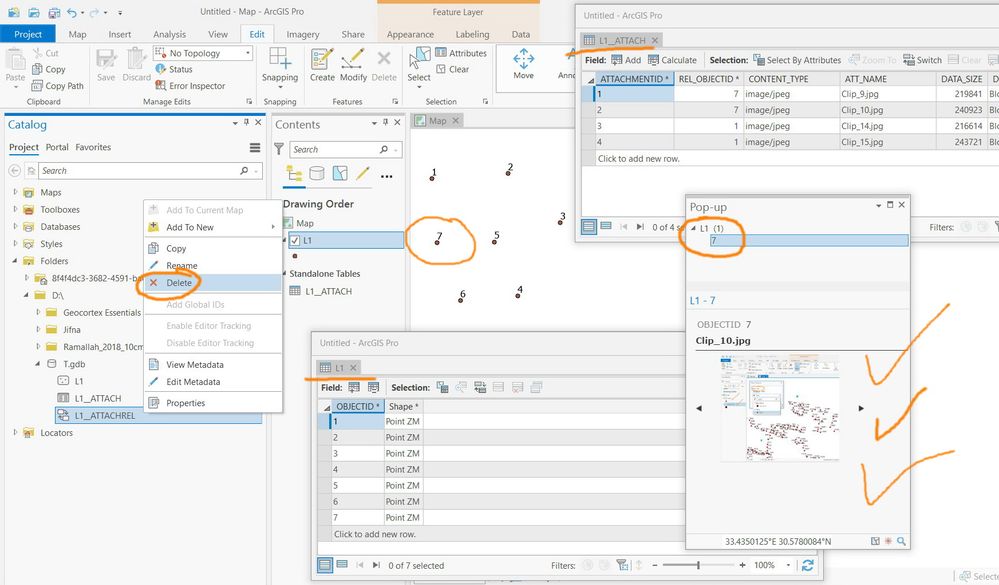Switch to the Imagery ribbon tab
The height and width of the screenshot is (585, 999).
[x=303, y=34]
